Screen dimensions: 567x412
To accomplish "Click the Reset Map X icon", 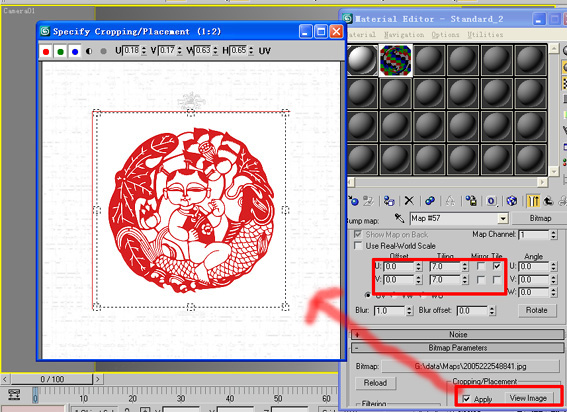I will pyautogui.click(x=409, y=200).
